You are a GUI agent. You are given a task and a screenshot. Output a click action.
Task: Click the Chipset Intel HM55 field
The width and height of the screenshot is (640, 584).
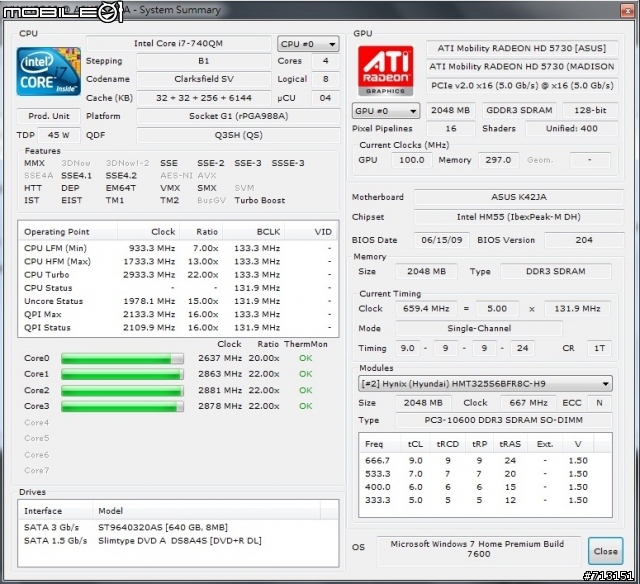(518, 217)
